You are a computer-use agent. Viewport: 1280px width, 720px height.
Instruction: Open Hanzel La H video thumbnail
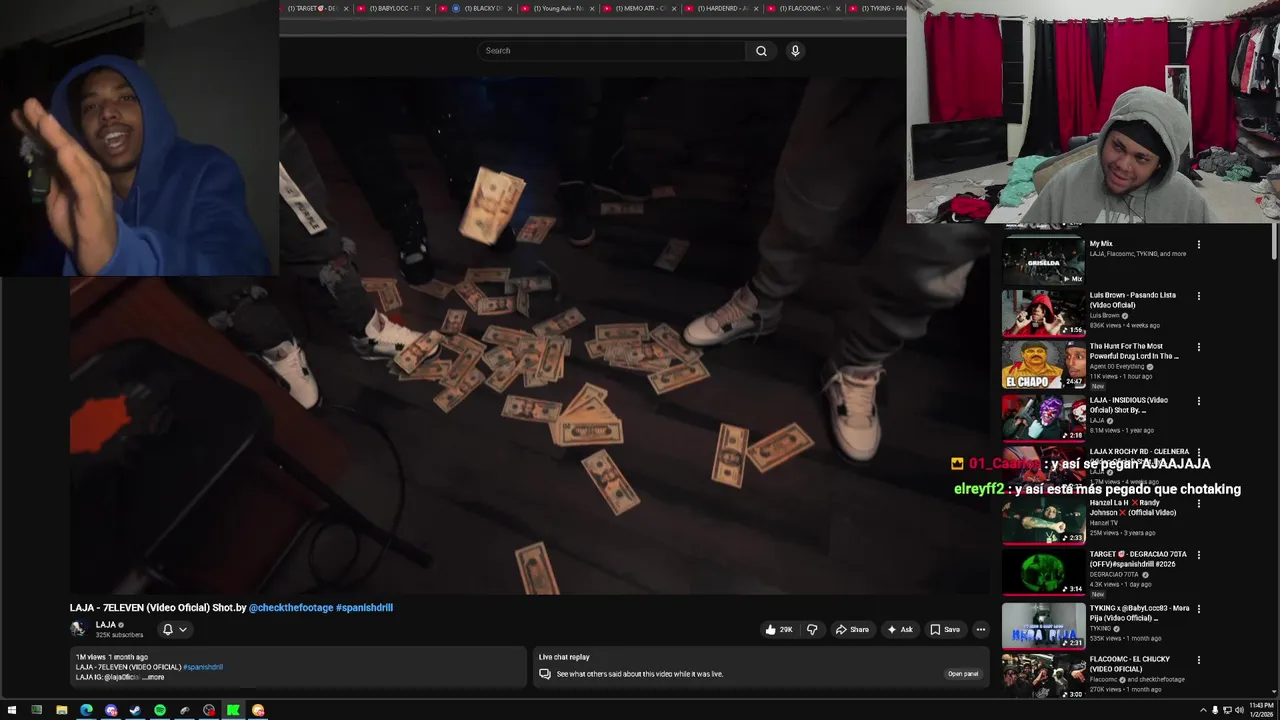(x=1043, y=521)
